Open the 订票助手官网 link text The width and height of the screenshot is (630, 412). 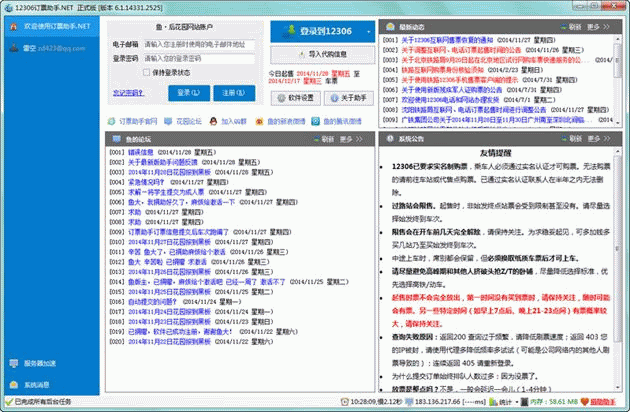[x=138, y=121]
